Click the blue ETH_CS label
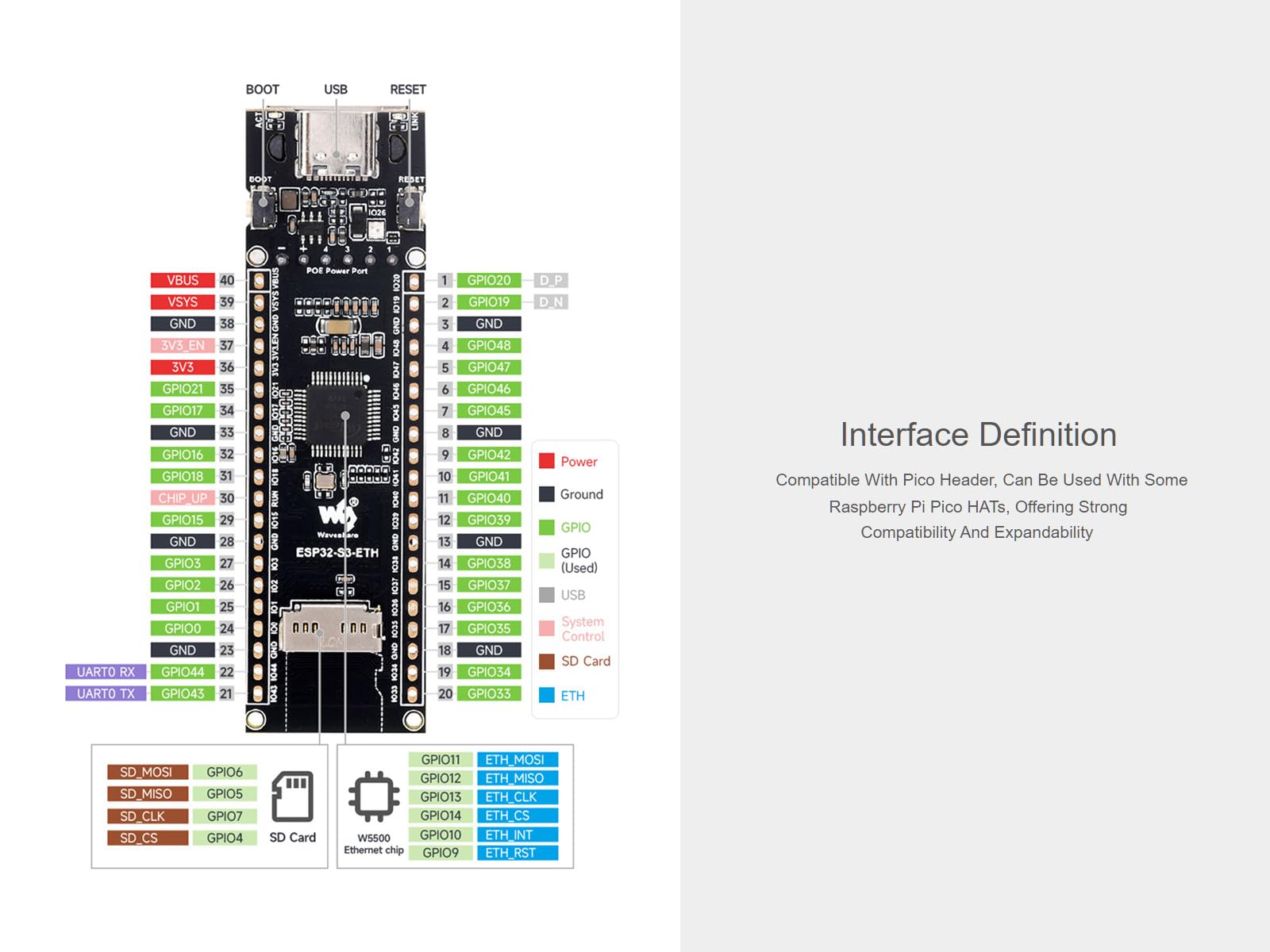This screenshot has width=1270, height=952. pyautogui.click(x=518, y=816)
